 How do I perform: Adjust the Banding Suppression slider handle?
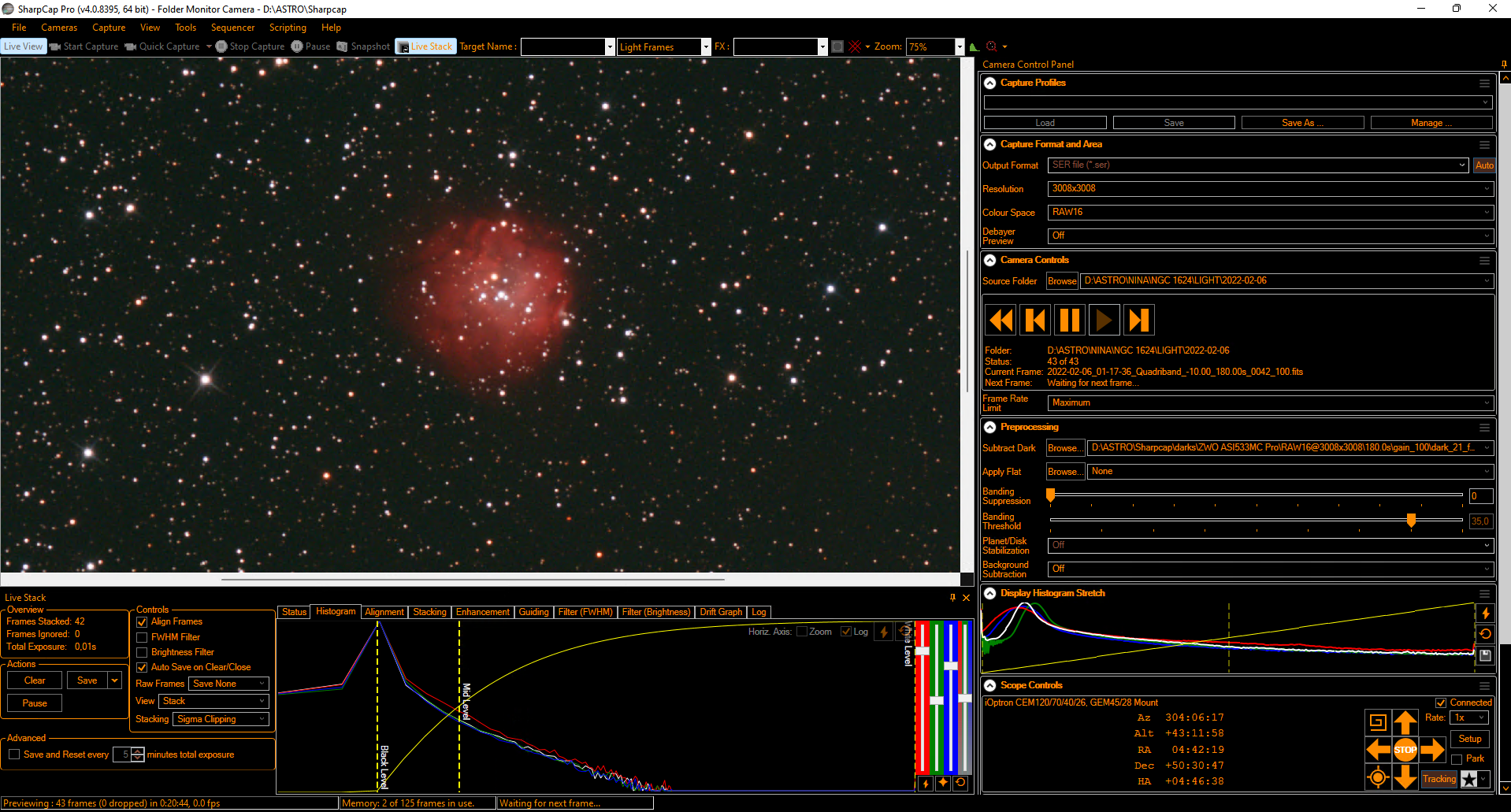coord(1050,495)
